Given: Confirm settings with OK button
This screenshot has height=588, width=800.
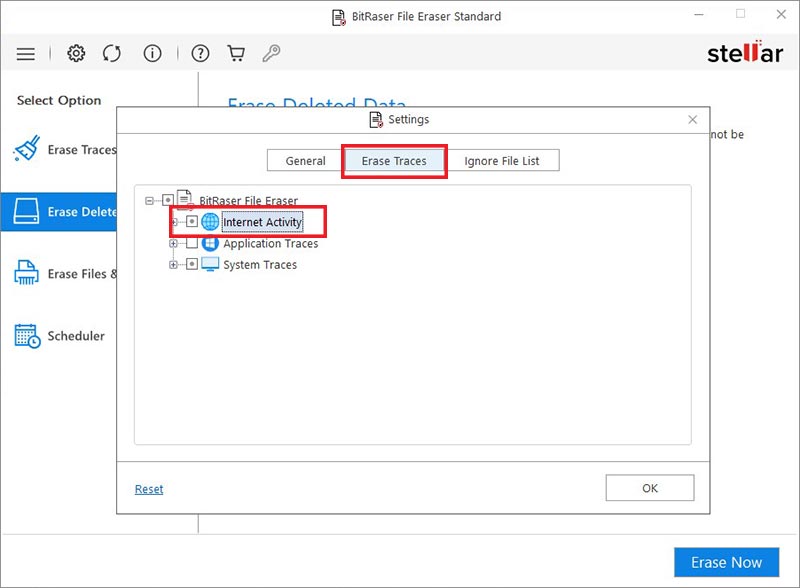Looking at the screenshot, I should [x=649, y=488].
